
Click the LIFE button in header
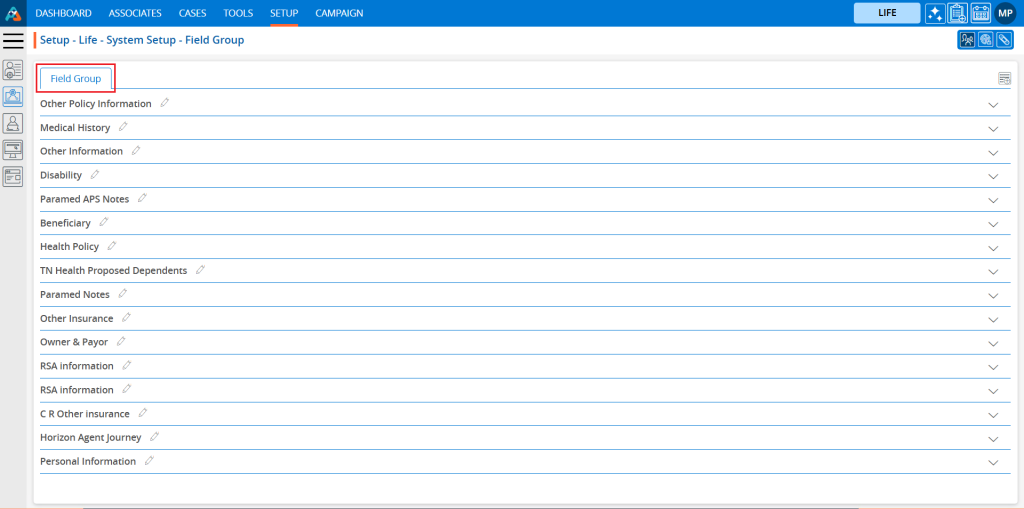coord(886,13)
